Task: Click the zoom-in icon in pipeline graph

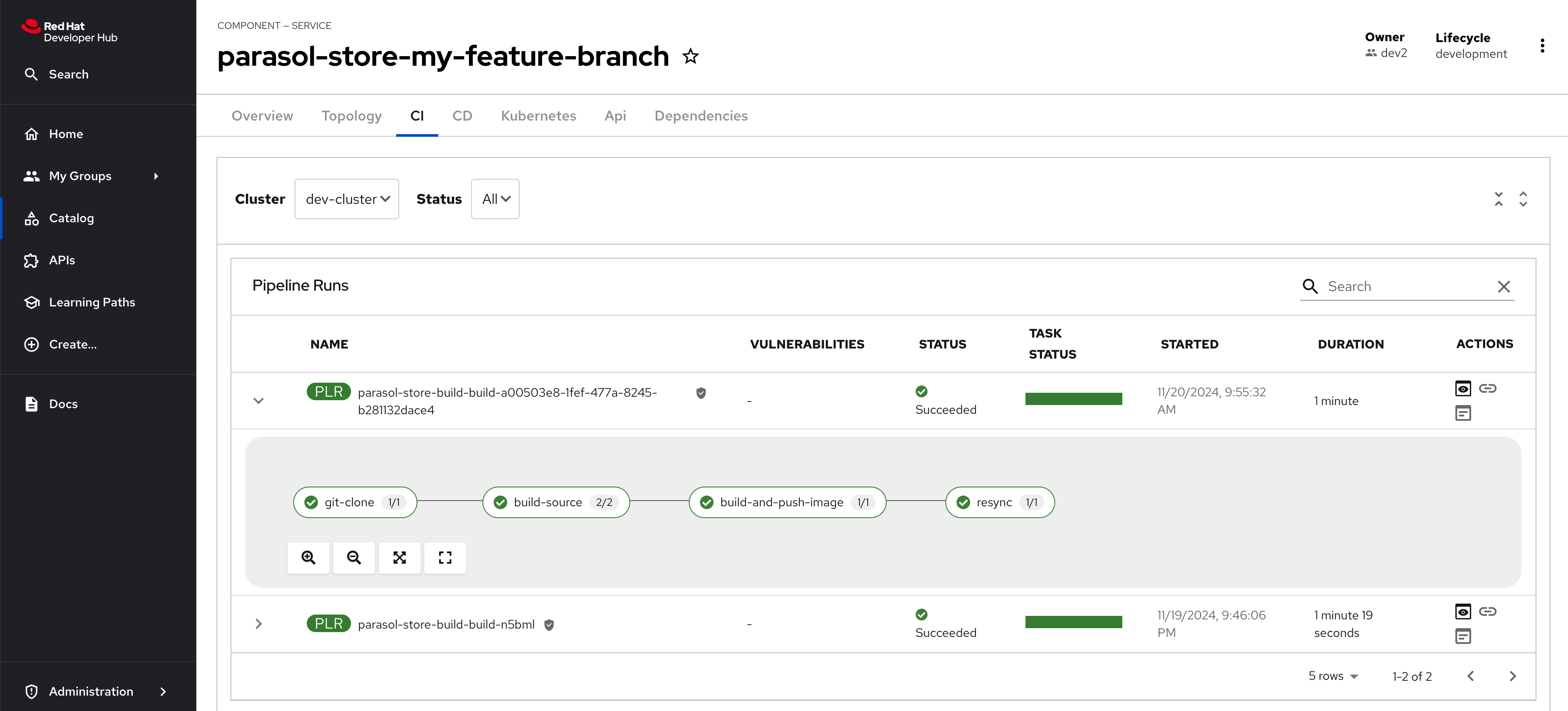Action: (x=308, y=558)
